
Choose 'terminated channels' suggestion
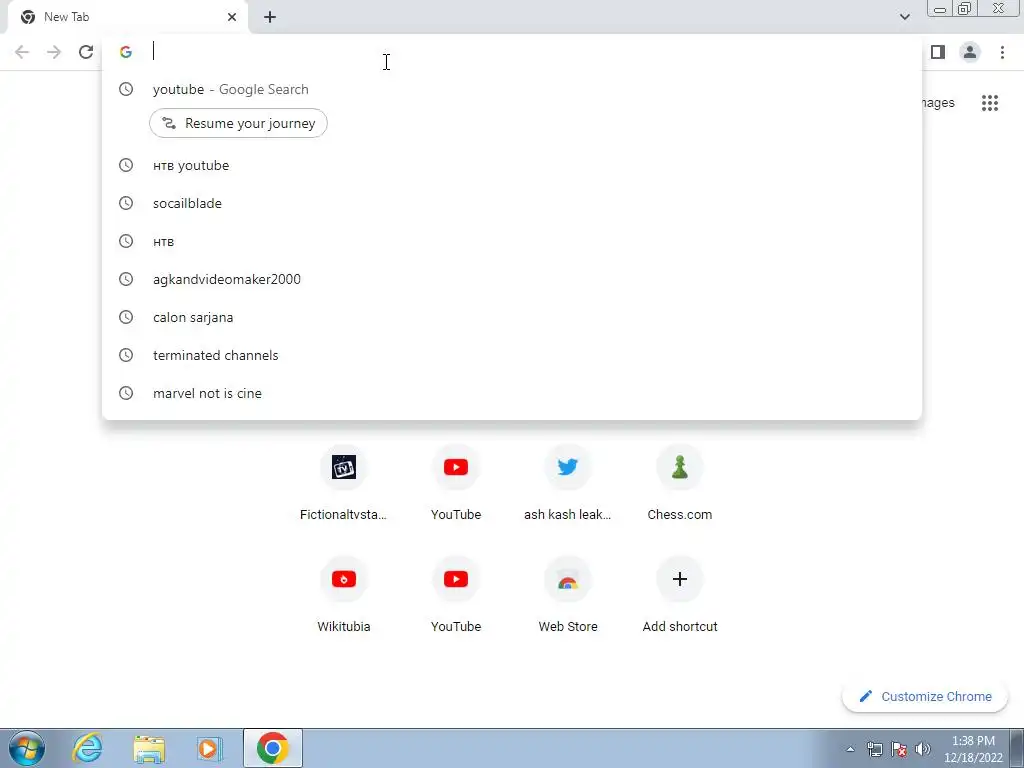(x=512, y=355)
